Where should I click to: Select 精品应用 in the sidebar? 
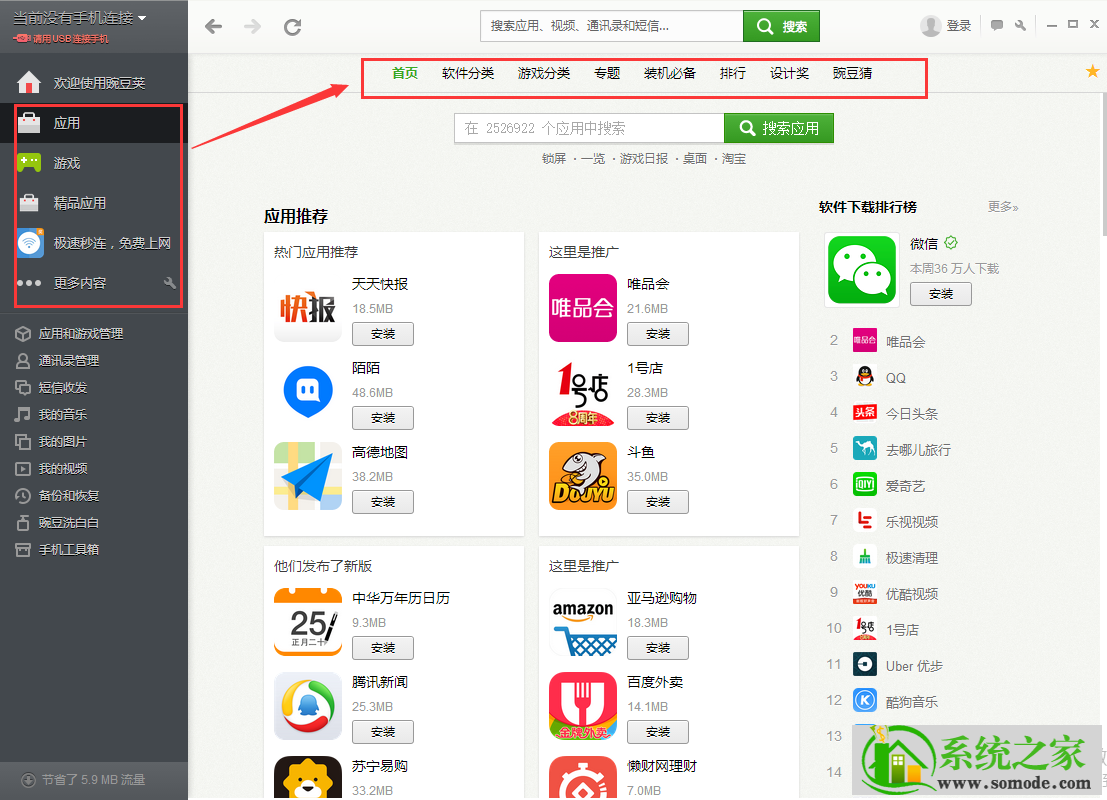click(94, 203)
